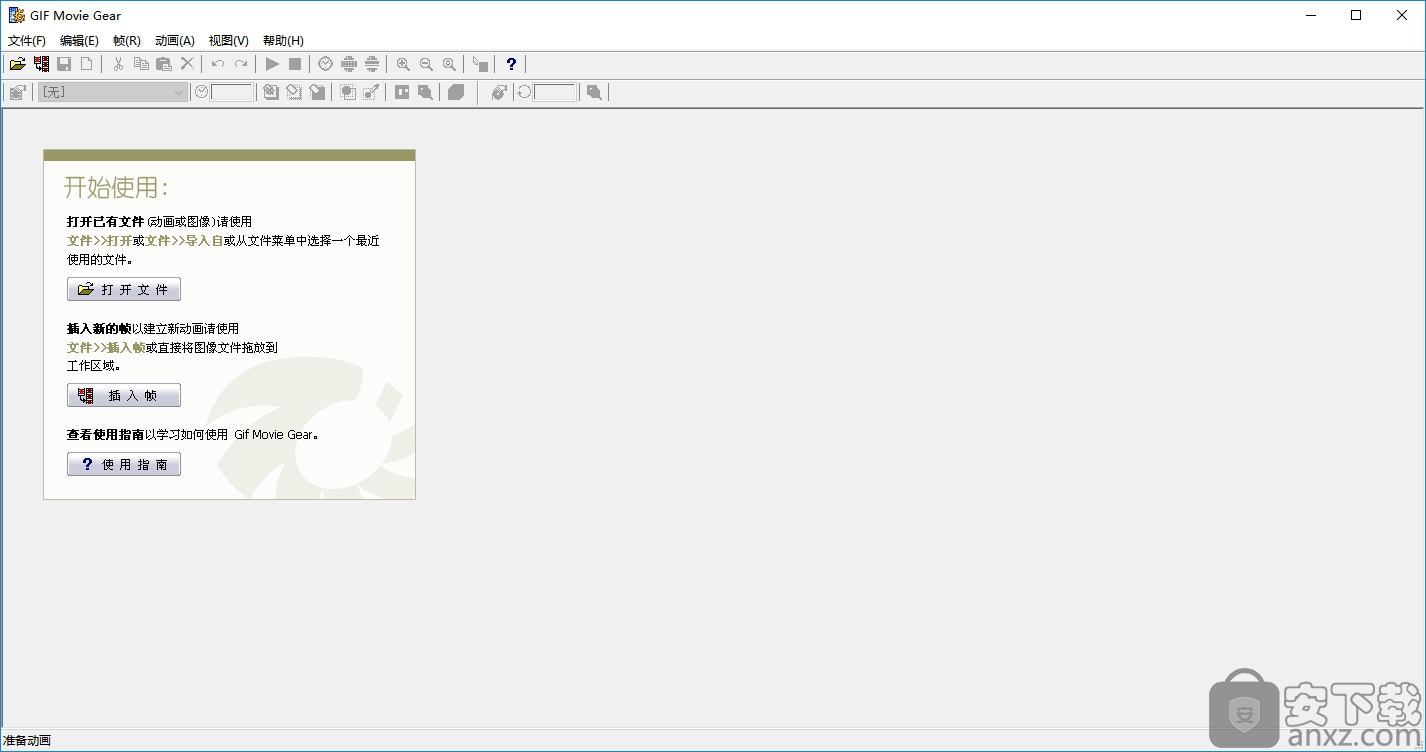The image size is (1426, 752).
Task: Open the 视图(V) menu
Action: click(x=229, y=41)
